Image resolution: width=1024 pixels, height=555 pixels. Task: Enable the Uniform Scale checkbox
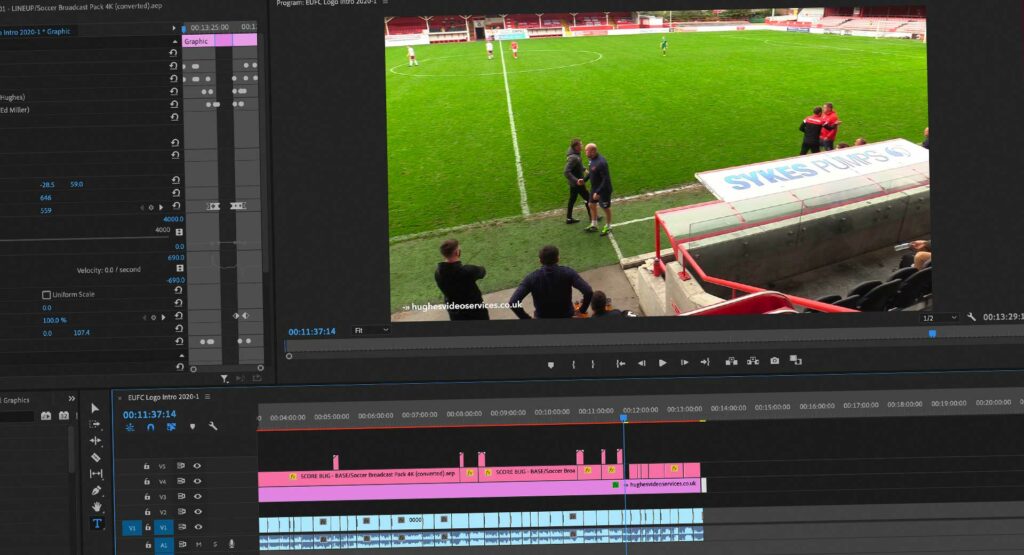click(46, 295)
